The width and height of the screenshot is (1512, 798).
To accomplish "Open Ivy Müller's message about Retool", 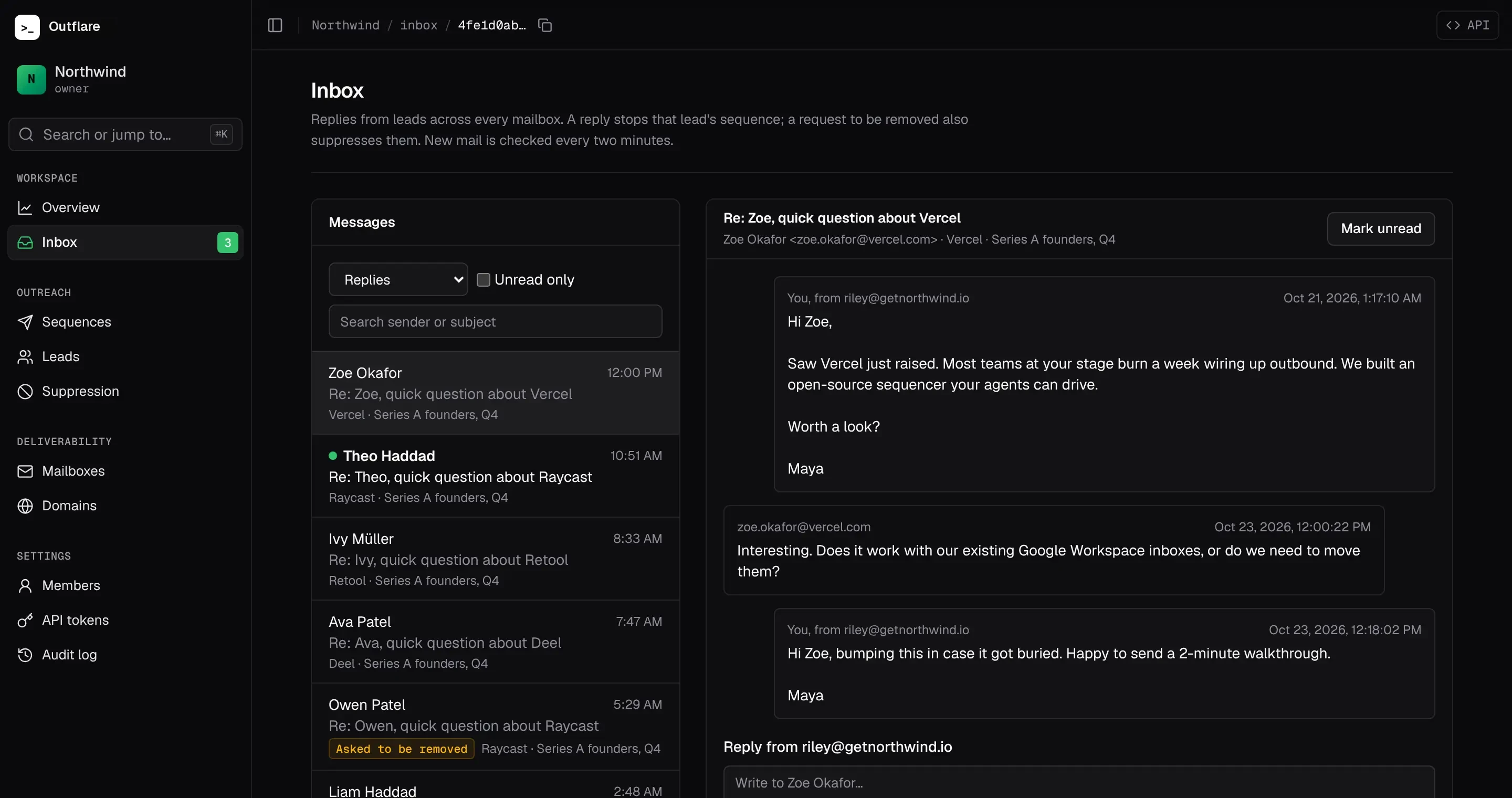I will click(496, 559).
